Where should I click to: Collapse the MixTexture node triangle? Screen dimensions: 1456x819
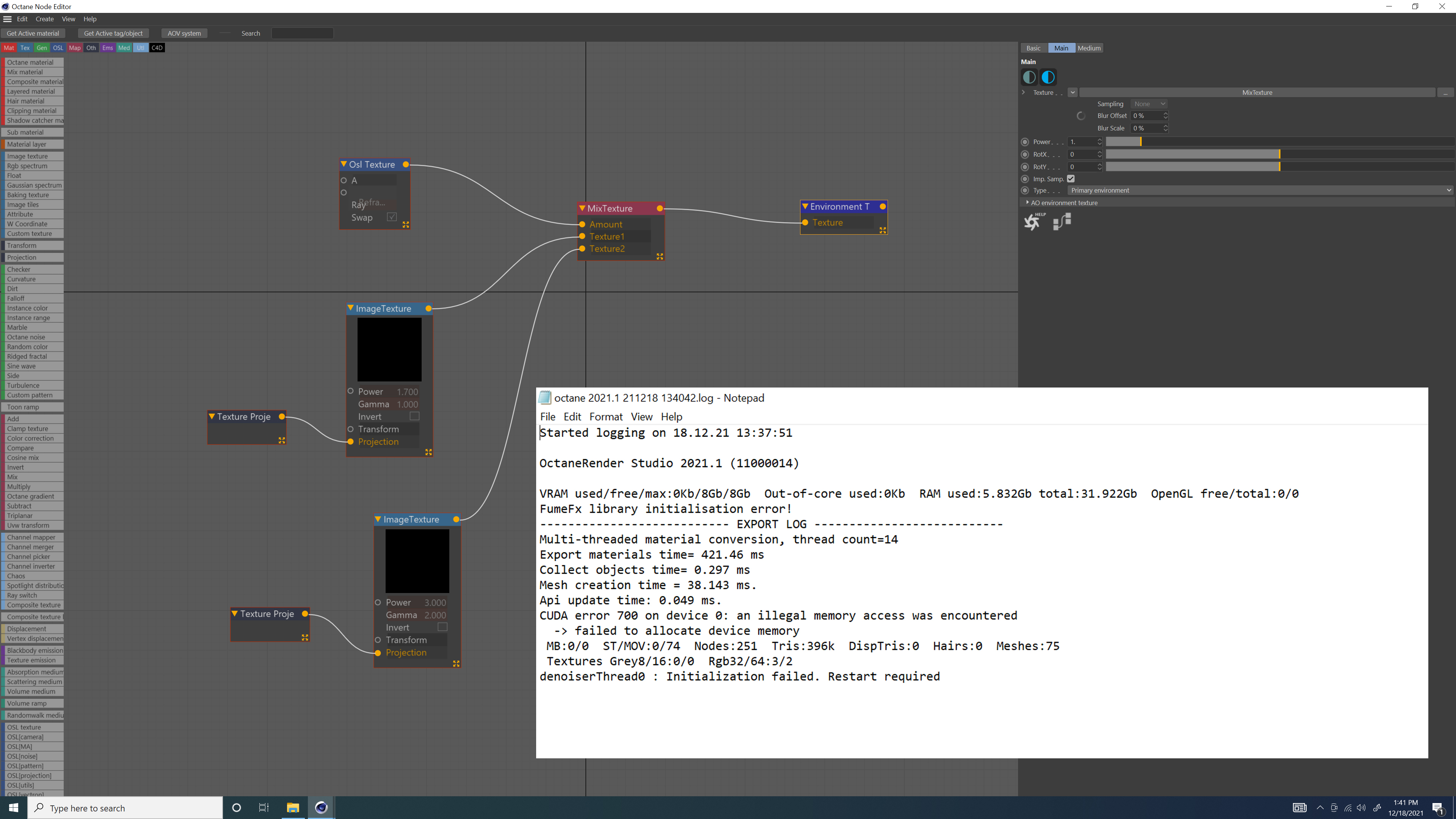[x=582, y=208]
